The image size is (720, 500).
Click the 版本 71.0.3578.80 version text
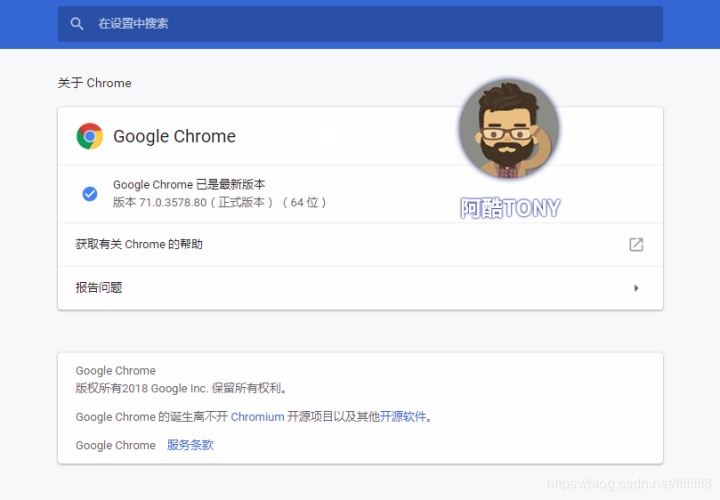219,202
